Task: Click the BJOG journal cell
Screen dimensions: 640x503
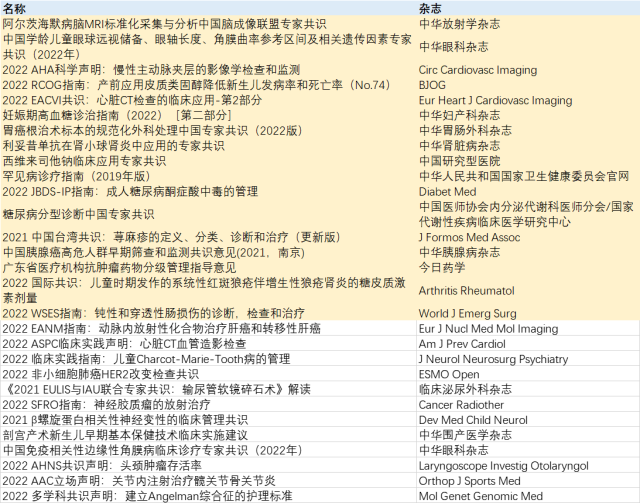Action: click(528, 85)
